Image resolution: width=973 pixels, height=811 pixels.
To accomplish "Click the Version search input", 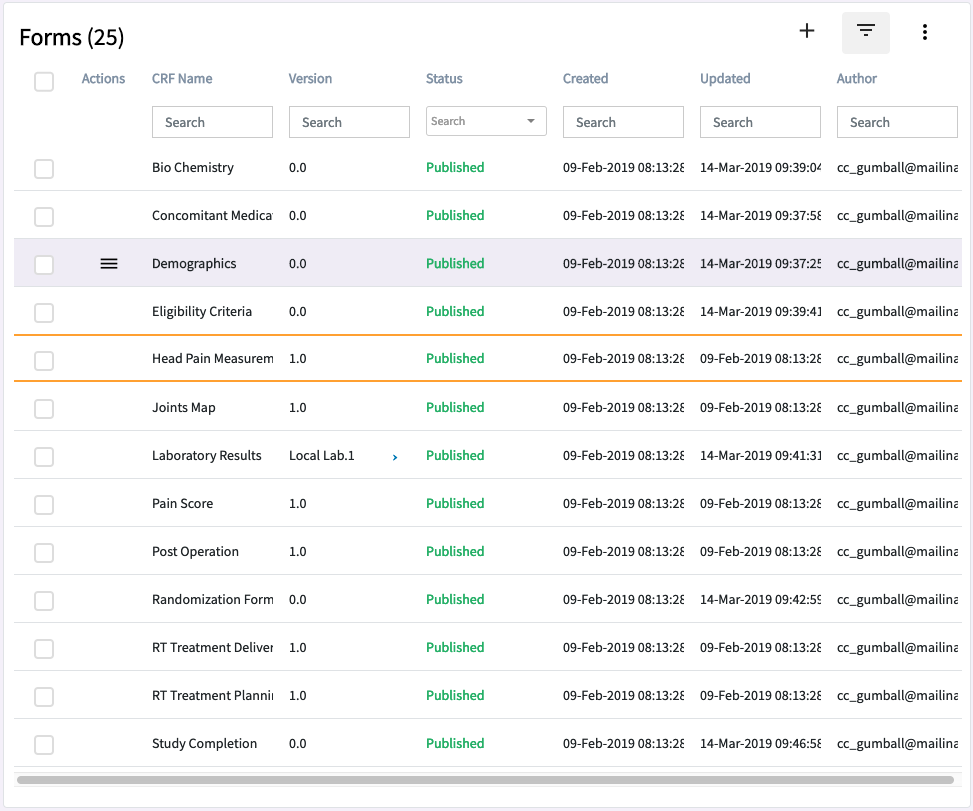I will tap(349, 122).
